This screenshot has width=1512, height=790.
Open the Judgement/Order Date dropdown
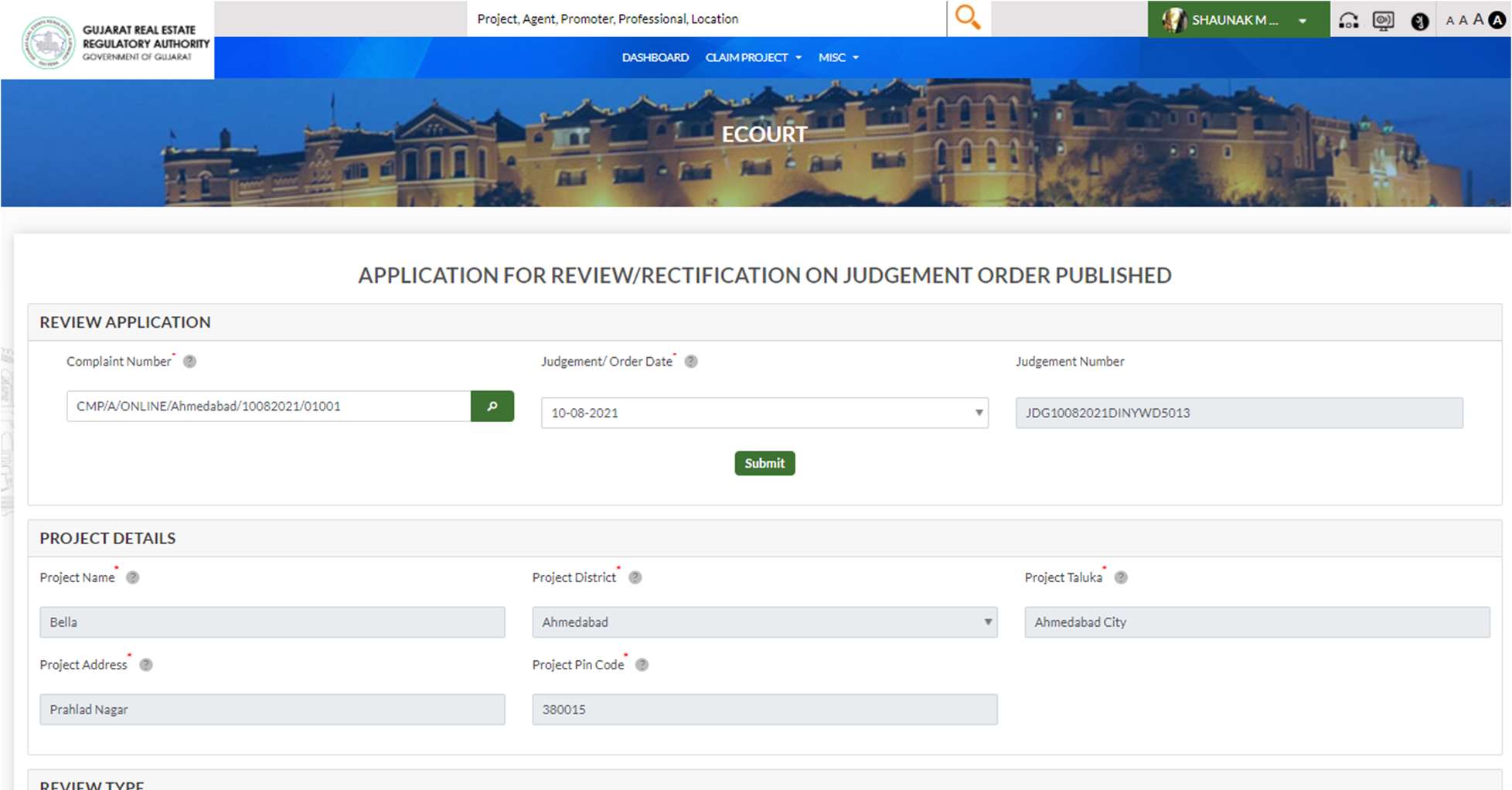[x=765, y=413]
